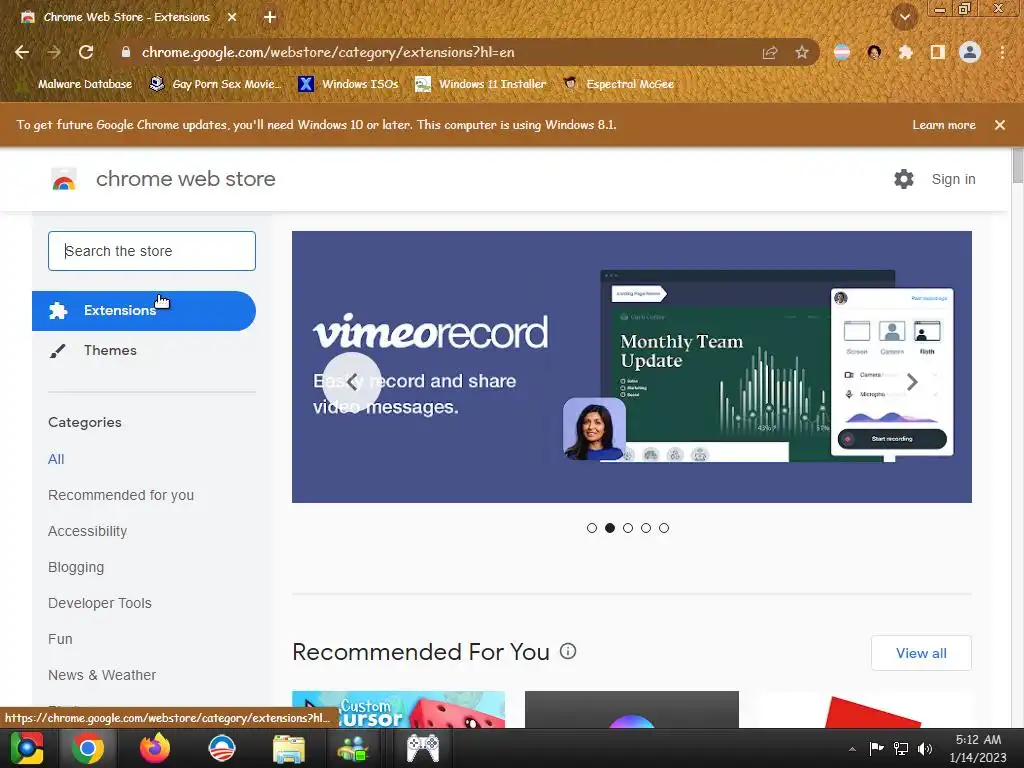1024x768 pixels.
Task: Open the Extensions puzzle icon in toolbar
Action: pos(905,52)
